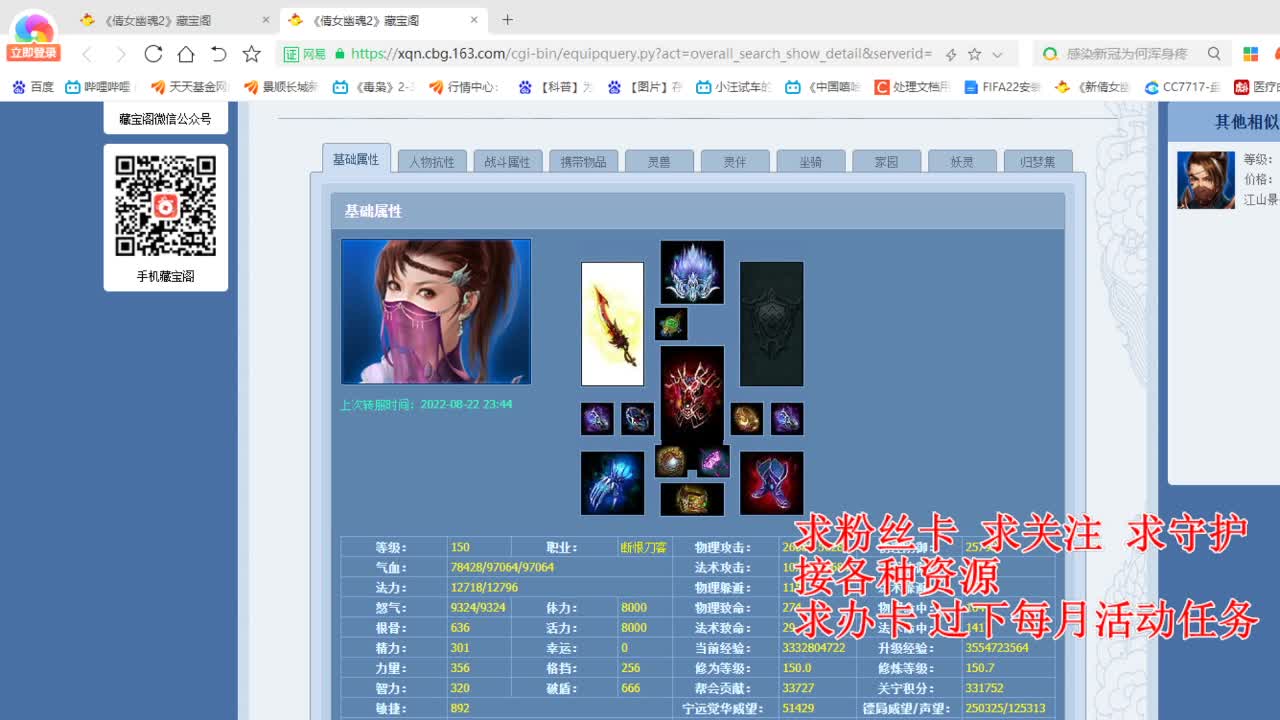
Task: Click the 立即登录 login button
Action: (33, 53)
